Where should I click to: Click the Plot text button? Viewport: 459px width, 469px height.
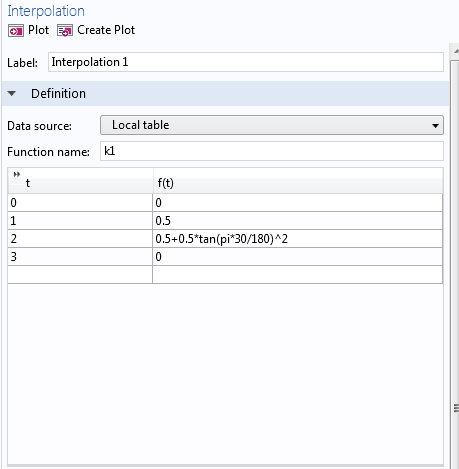coord(38,30)
